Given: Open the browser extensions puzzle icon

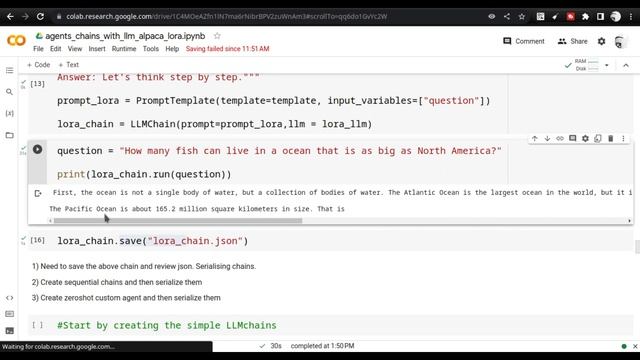Looking at the screenshot, I should (585, 16).
